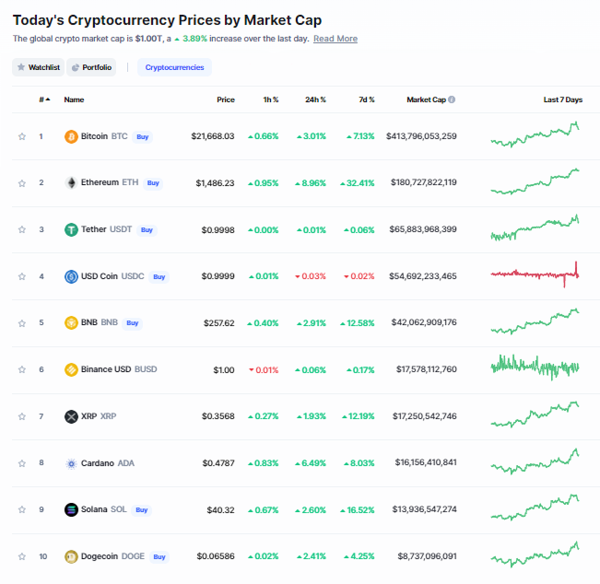The height and width of the screenshot is (584, 600).
Task: Click the XRP black logo icon
Action: point(71,416)
